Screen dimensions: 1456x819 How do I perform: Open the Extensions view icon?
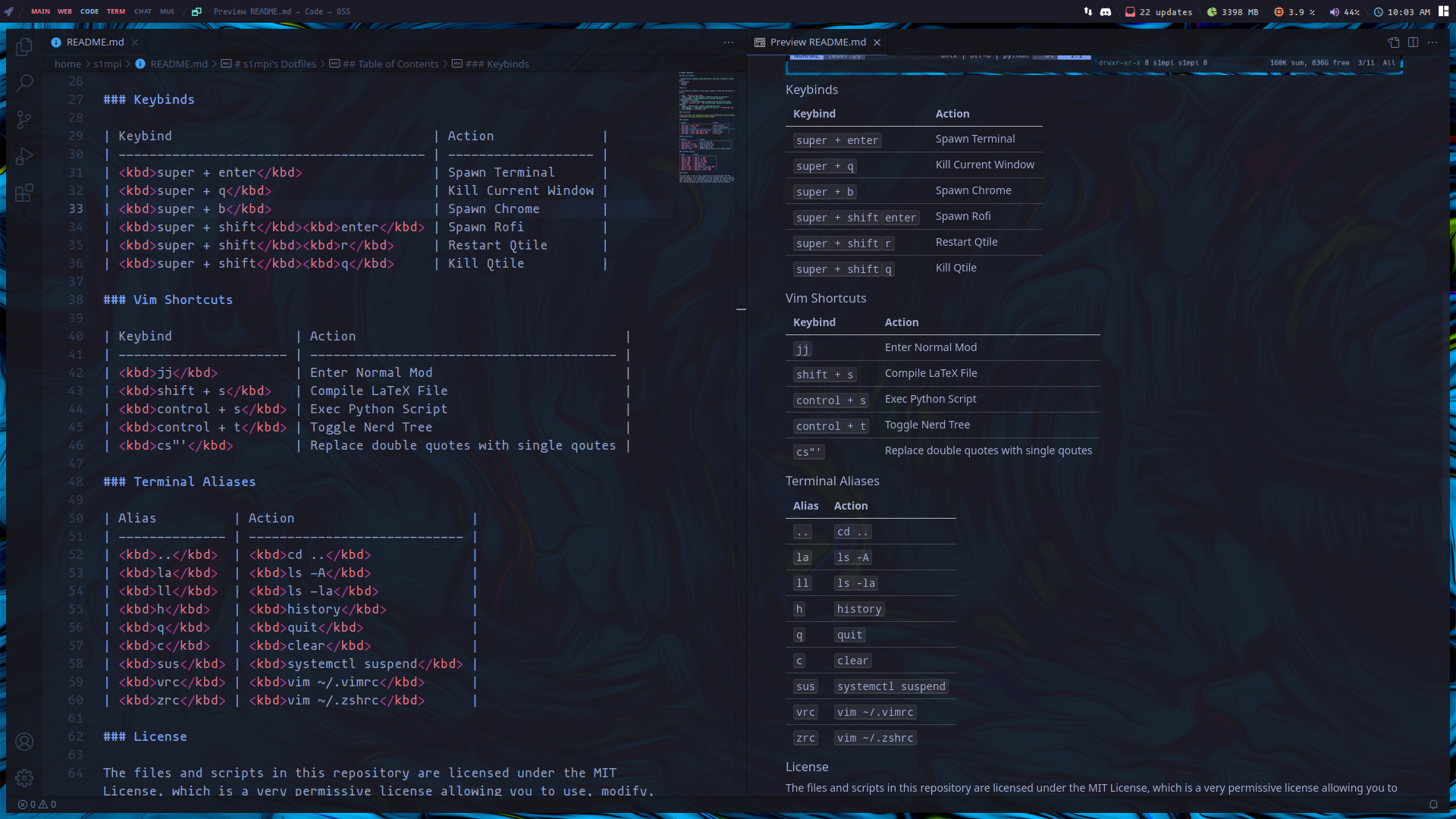[x=24, y=193]
